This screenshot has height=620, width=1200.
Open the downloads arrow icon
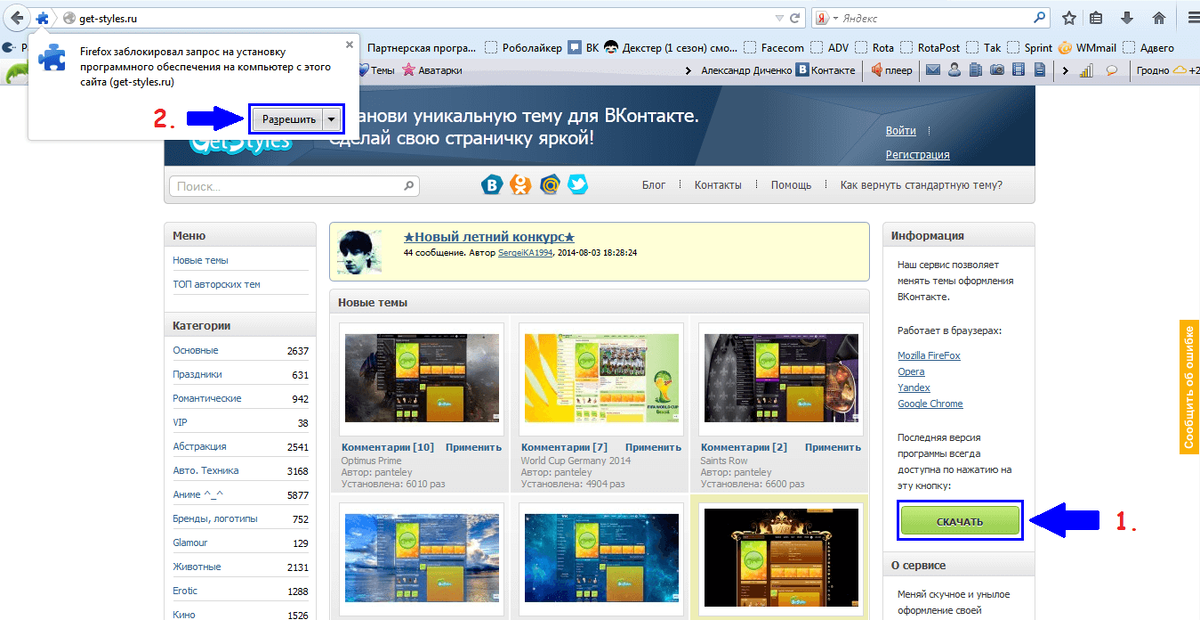coord(1127,18)
